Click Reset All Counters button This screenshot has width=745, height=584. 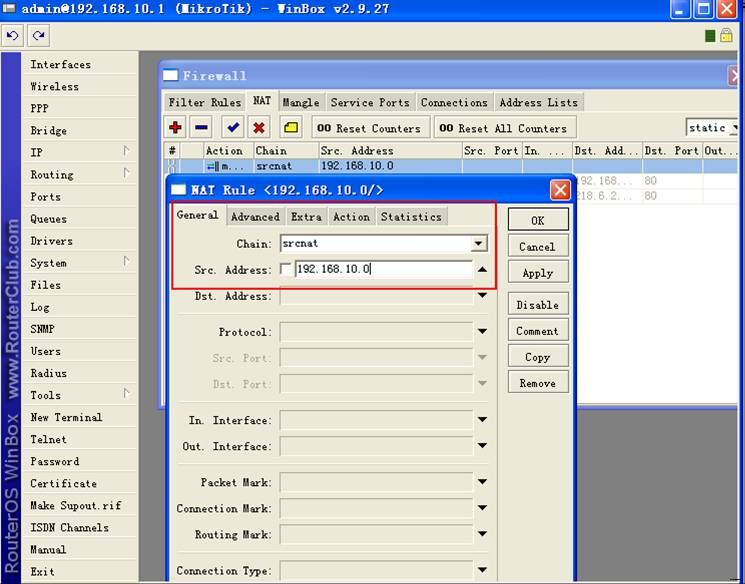point(503,128)
